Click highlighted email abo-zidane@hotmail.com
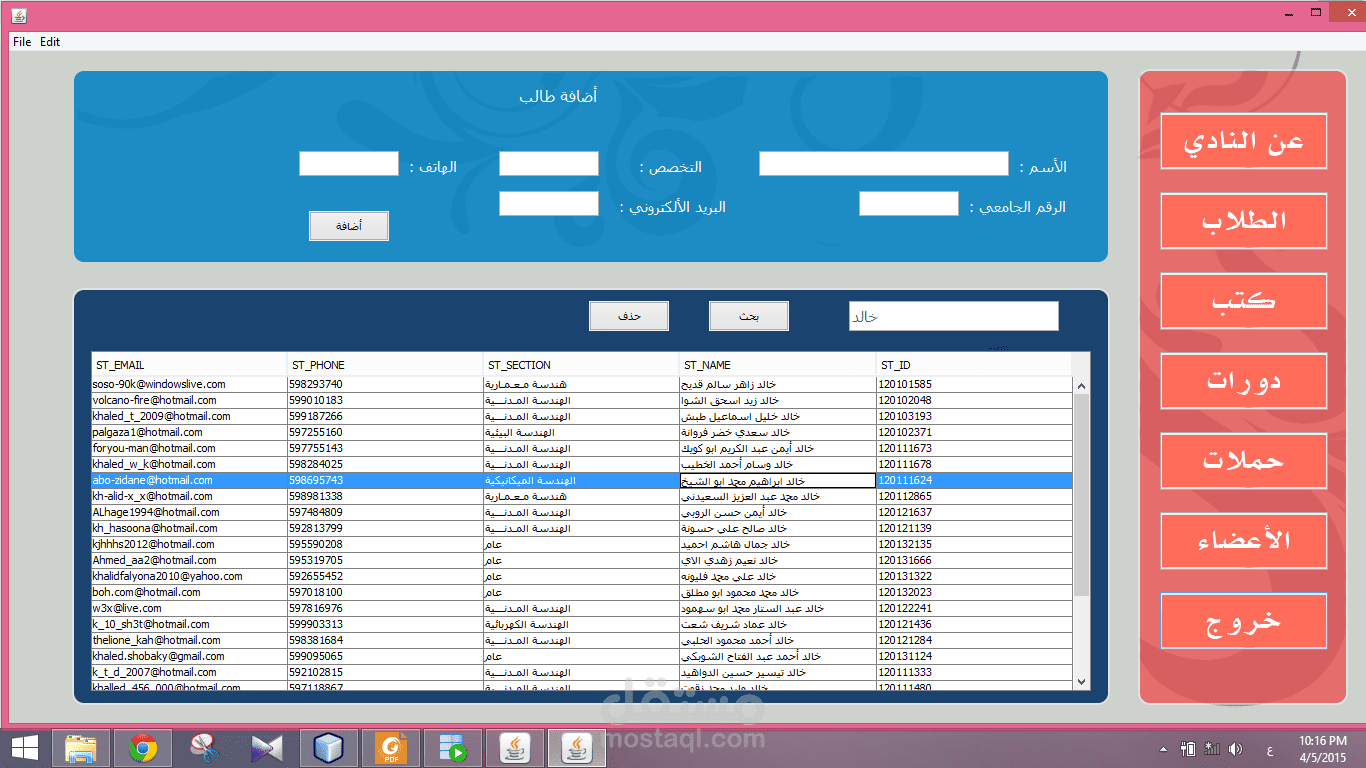 coord(189,480)
